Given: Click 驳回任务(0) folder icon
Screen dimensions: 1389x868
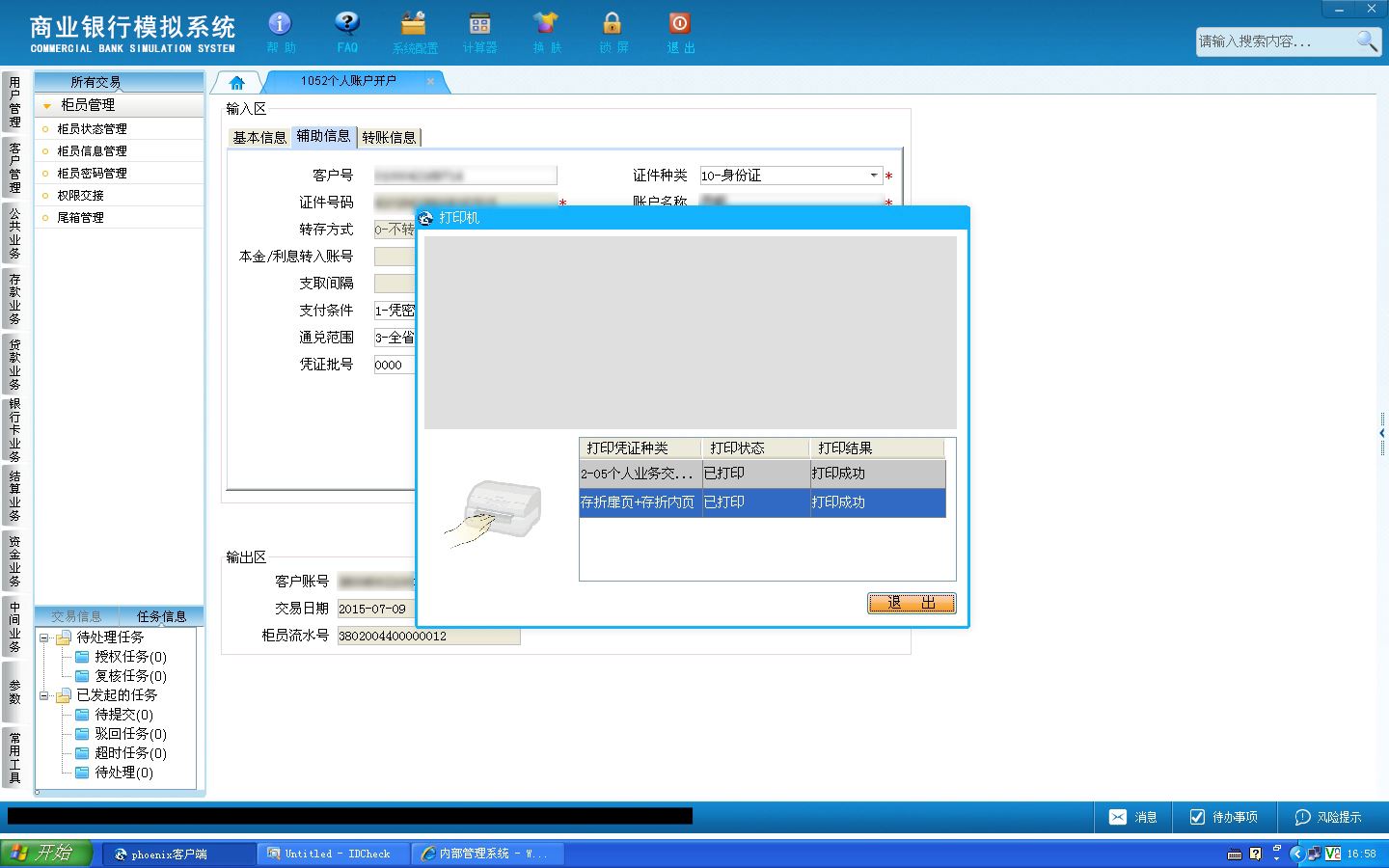Looking at the screenshot, I should coord(83,734).
